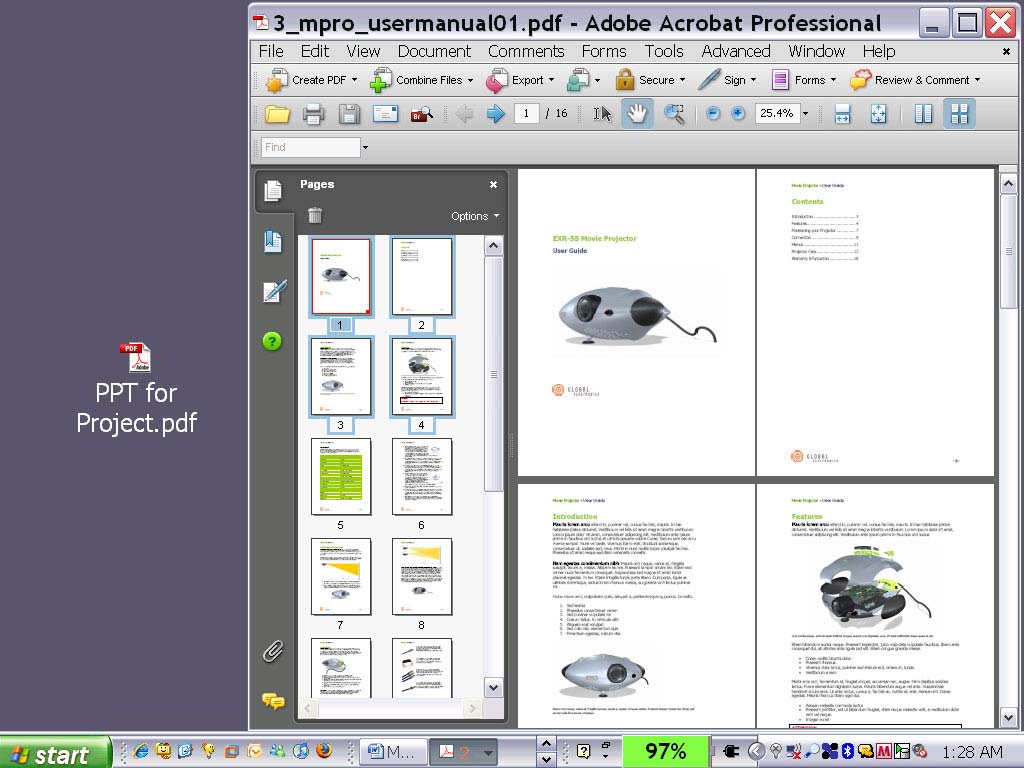Select page 6 thumbnail
Image resolution: width=1024 pixels, height=768 pixels.
421,477
